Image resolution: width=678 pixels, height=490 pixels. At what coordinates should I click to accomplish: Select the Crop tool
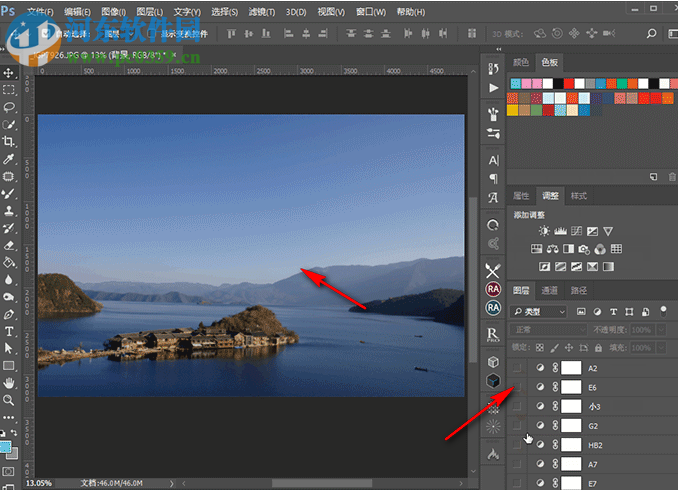[x=9, y=142]
